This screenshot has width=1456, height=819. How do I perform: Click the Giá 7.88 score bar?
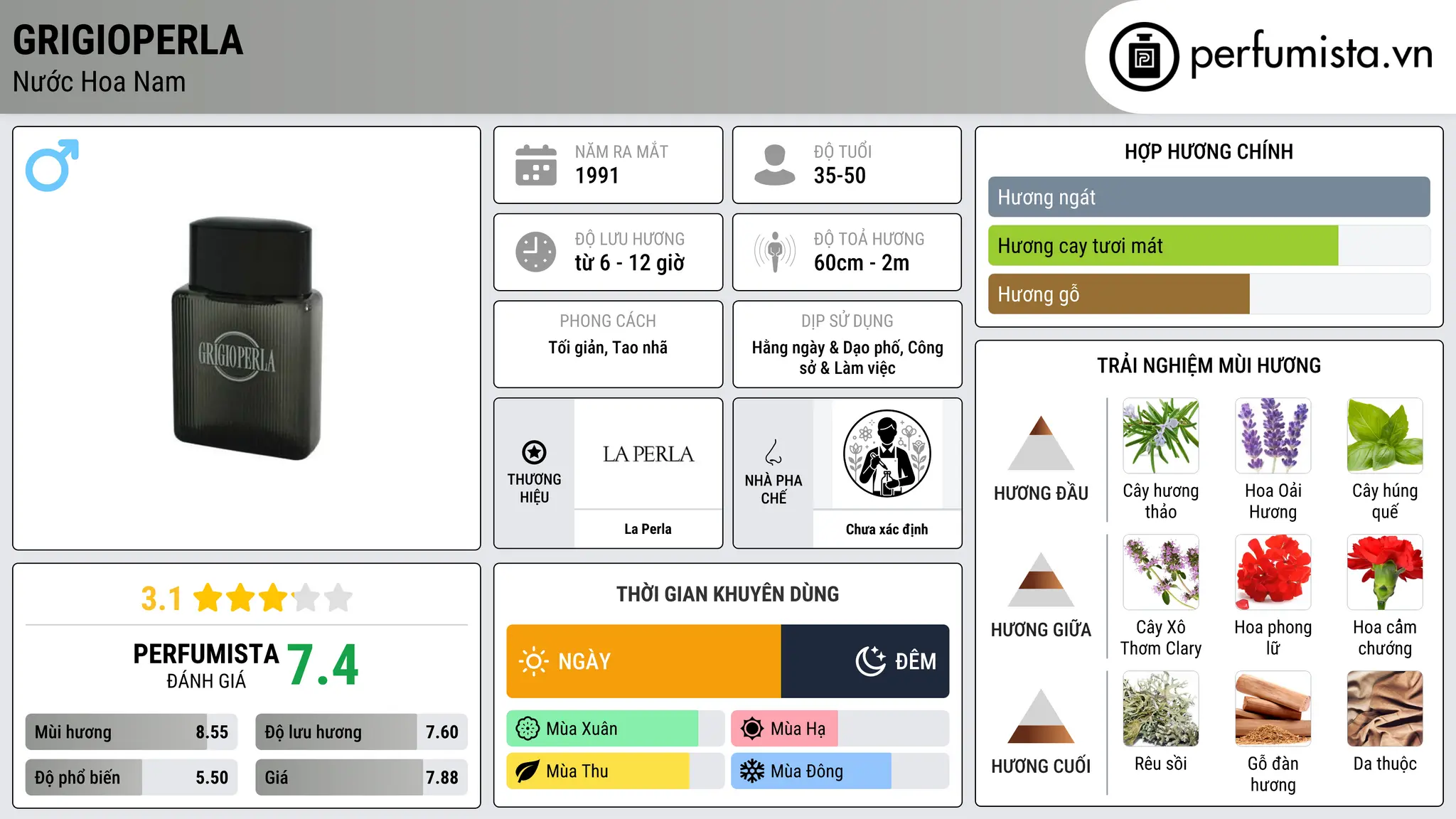tap(361, 777)
